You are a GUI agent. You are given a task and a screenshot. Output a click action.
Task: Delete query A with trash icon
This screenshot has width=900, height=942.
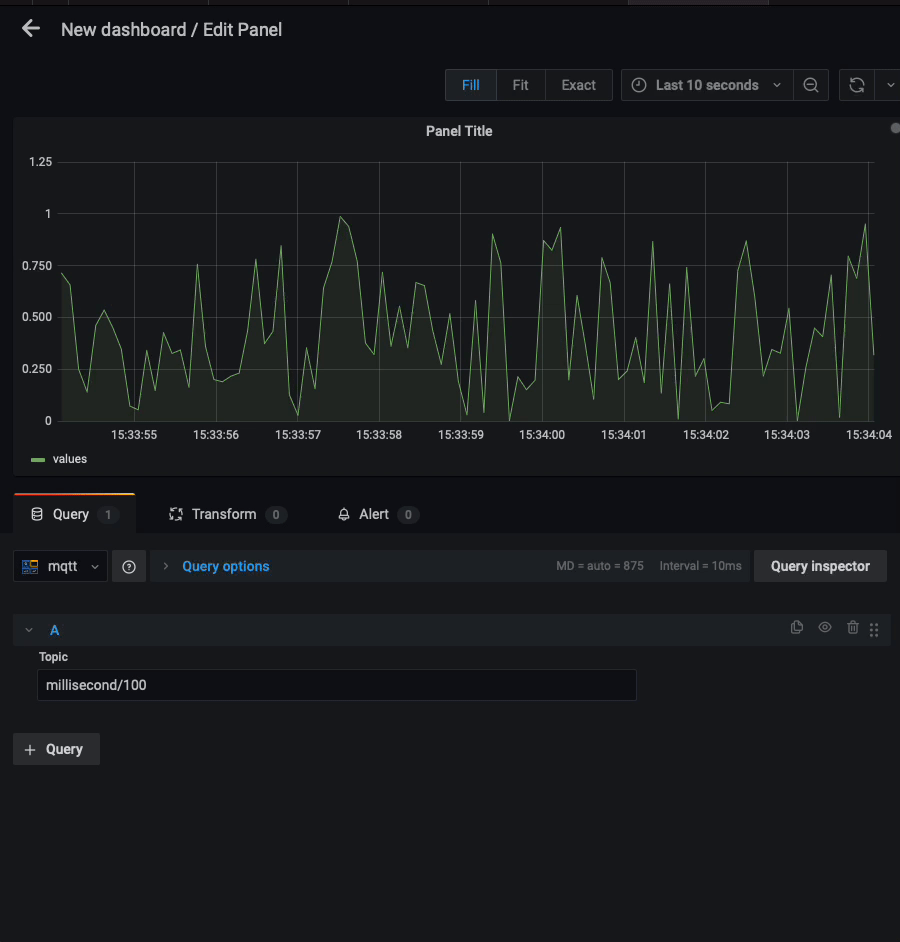pyautogui.click(x=853, y=628)
